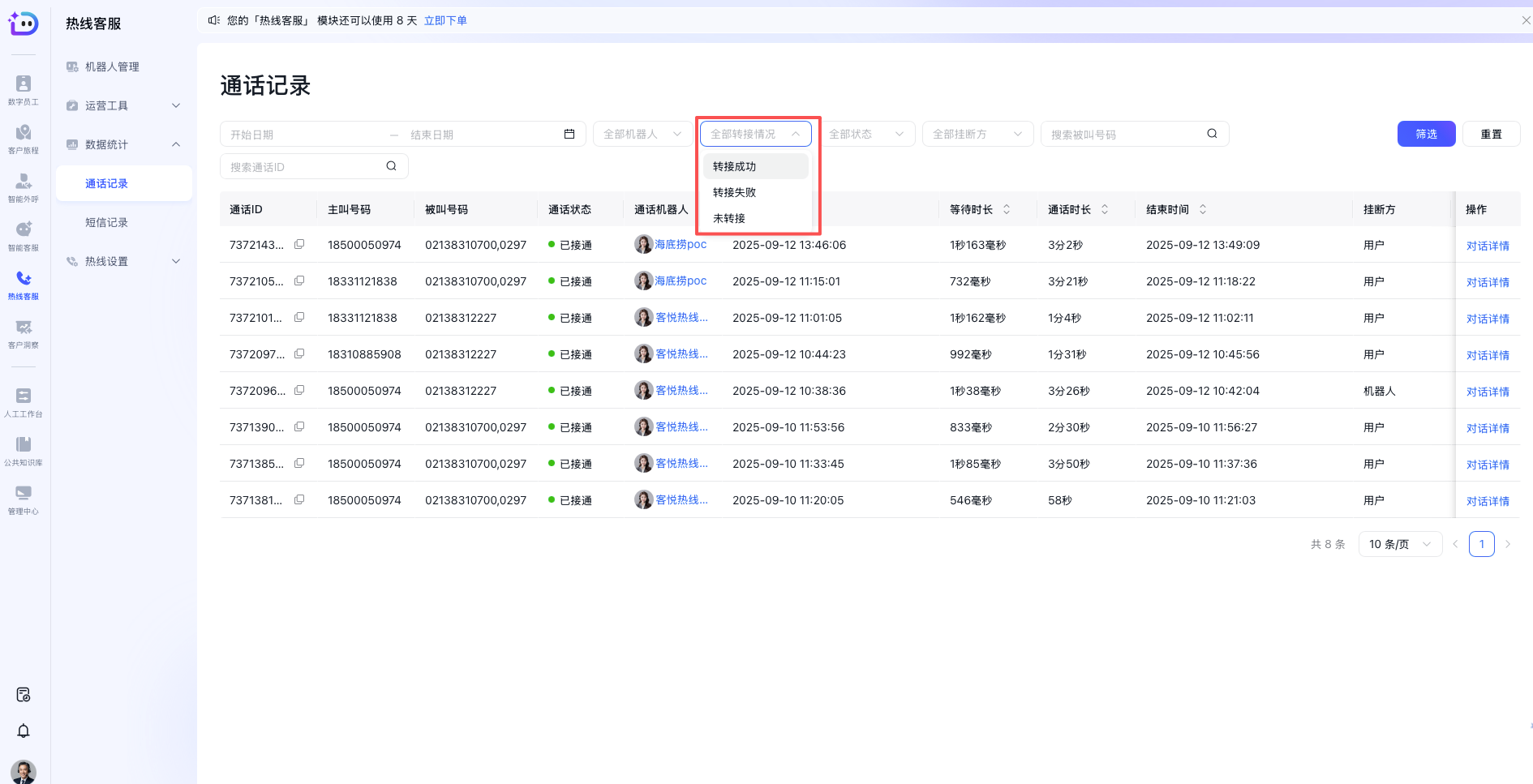Open the 全部机器人 dropdown filter
This screenshot has width=1533, height=784.
coord(642,134)
